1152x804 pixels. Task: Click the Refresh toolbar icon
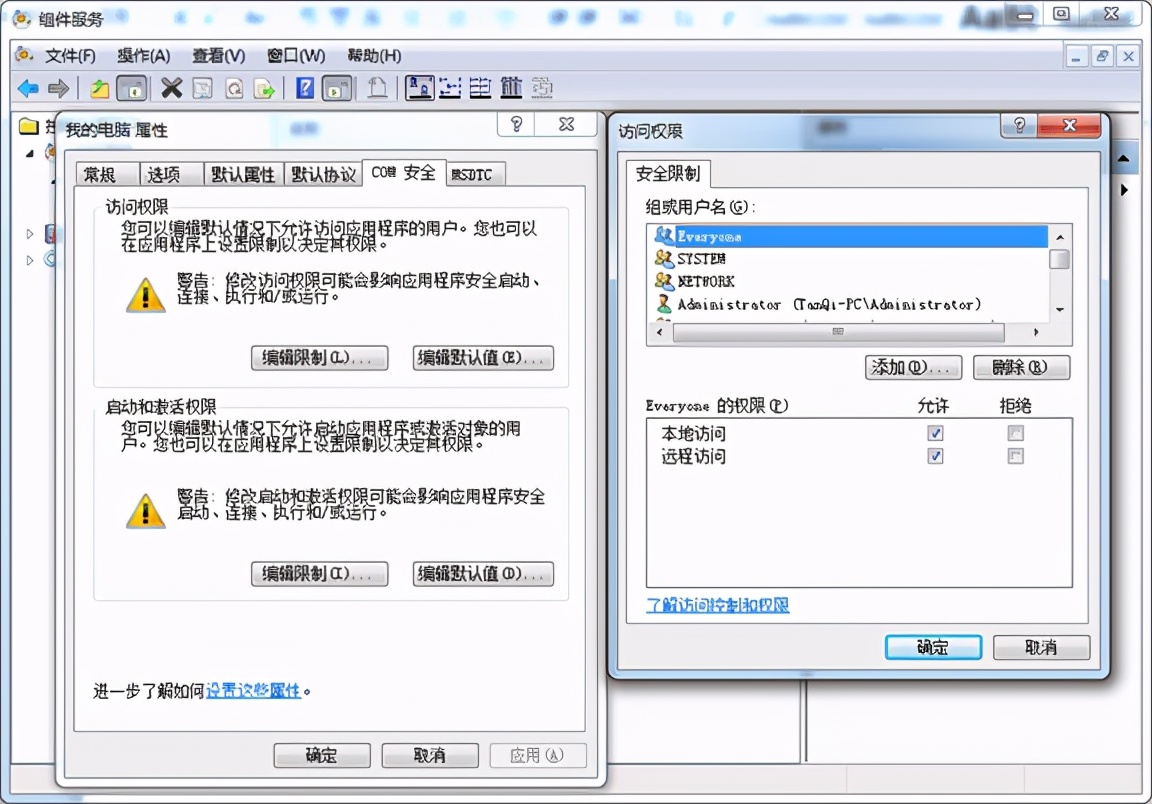click(232, 88)
